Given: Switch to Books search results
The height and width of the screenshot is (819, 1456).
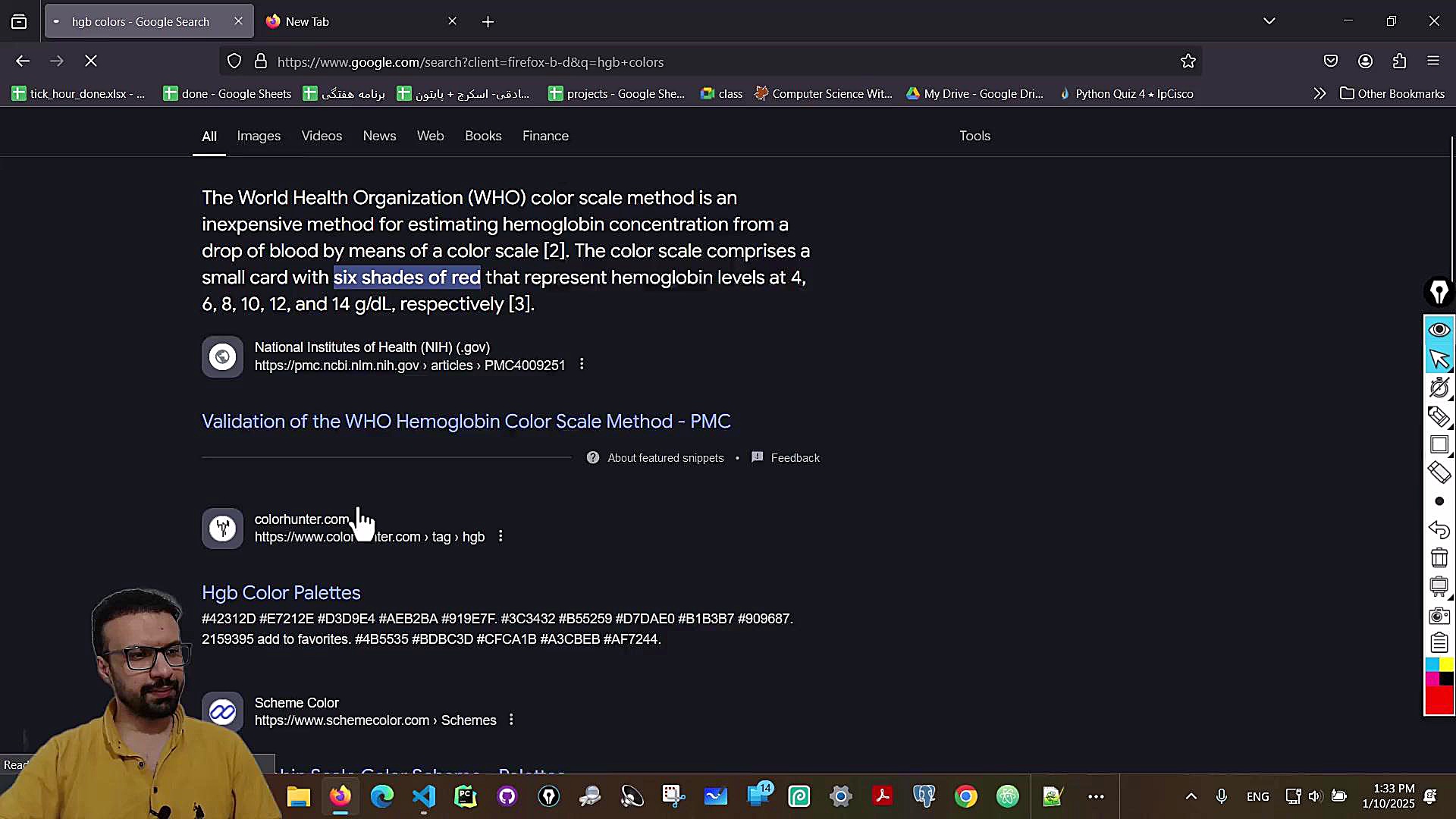Looking at the screenshot, I should 483,136.
